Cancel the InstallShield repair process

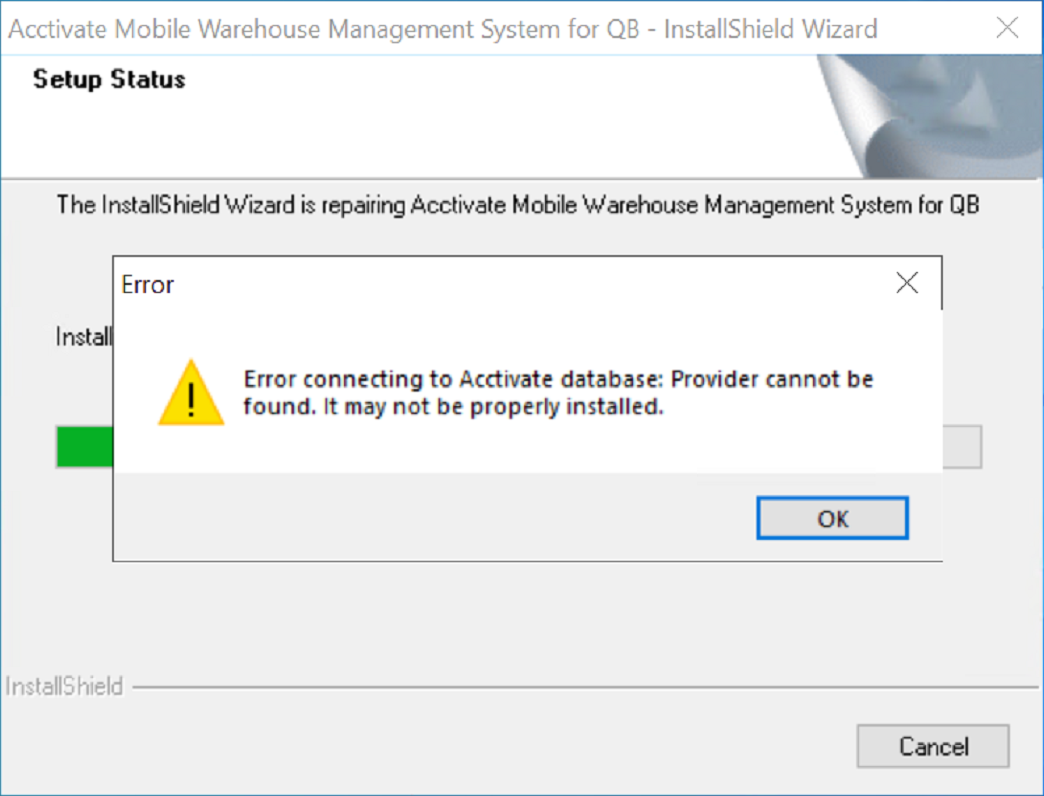point(932,746)
